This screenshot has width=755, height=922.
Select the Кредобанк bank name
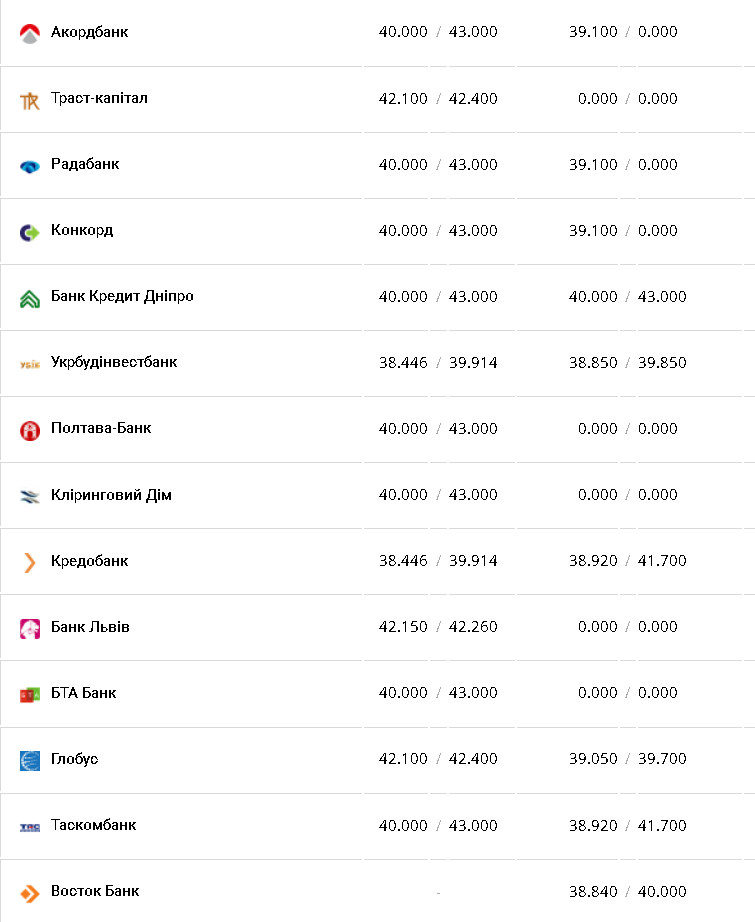89,561
